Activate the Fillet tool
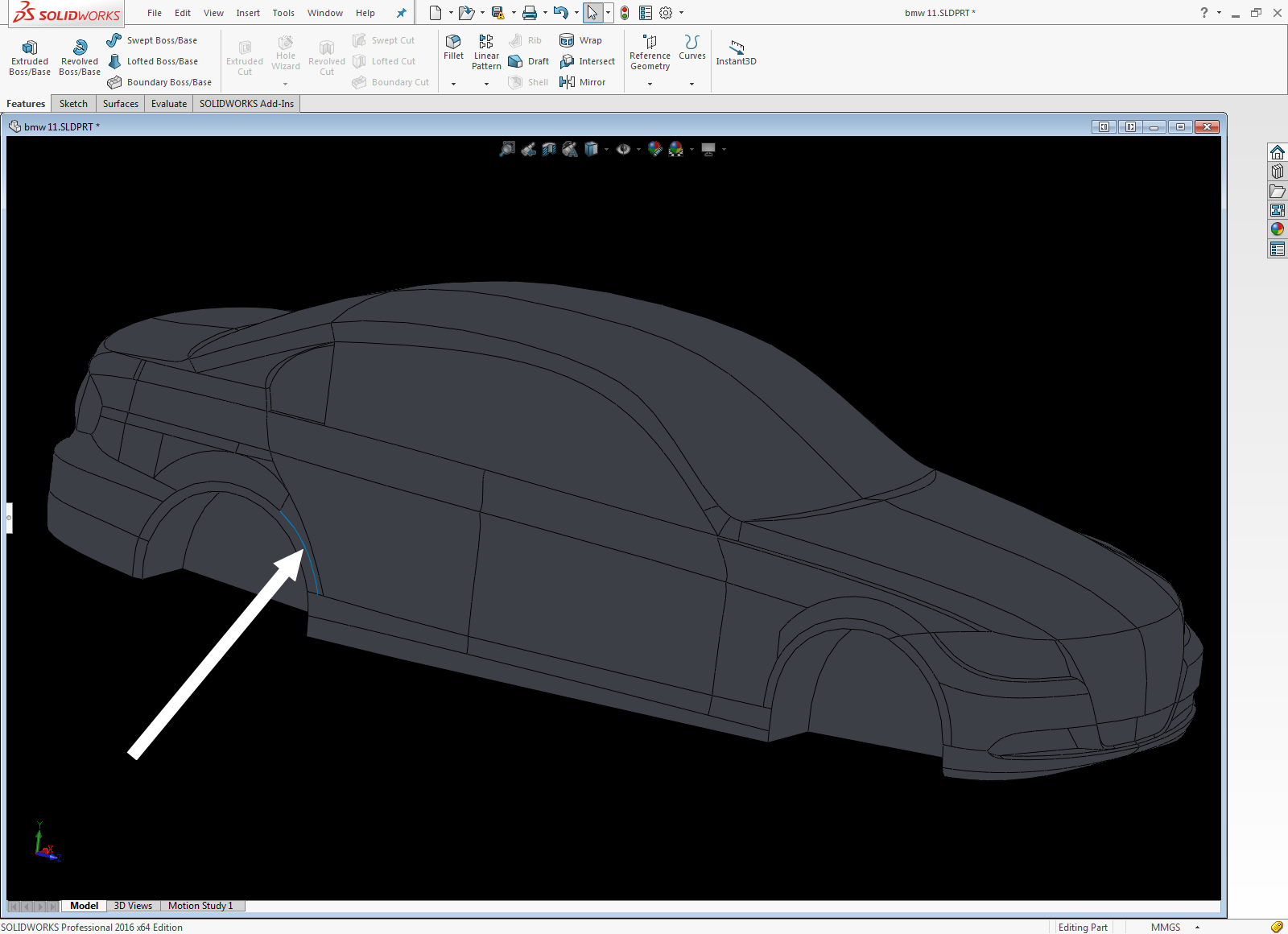 (453, 47)
